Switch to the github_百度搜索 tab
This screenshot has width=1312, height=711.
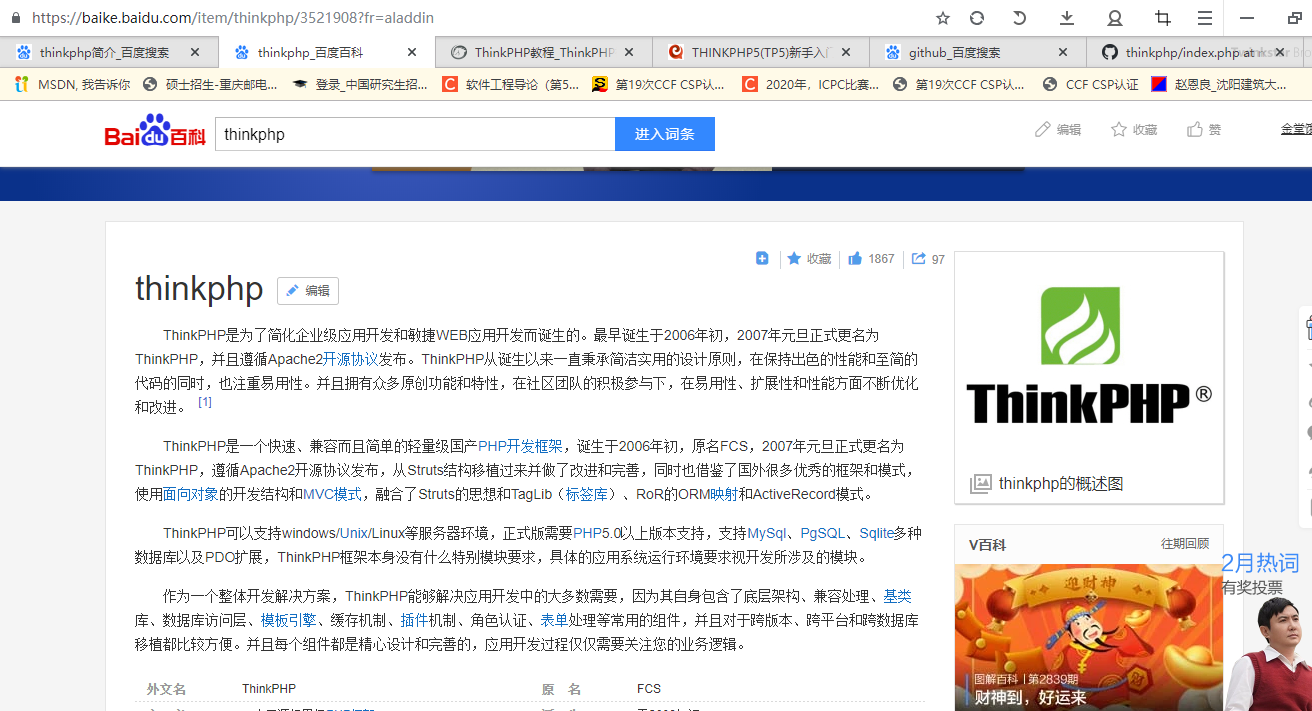click(954, 53)
